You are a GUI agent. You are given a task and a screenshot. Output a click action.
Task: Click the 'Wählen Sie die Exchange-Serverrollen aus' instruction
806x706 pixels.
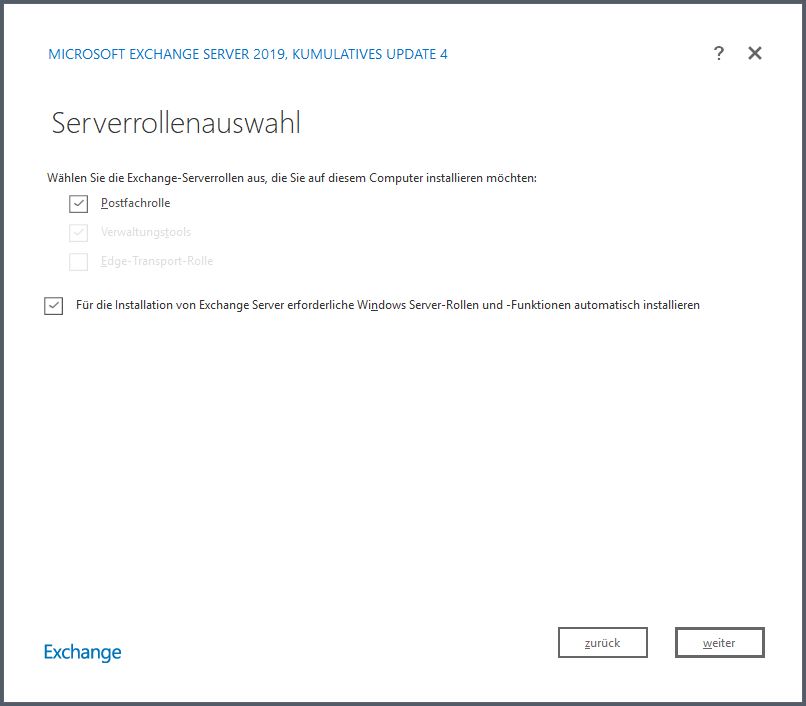click(291, 178)
